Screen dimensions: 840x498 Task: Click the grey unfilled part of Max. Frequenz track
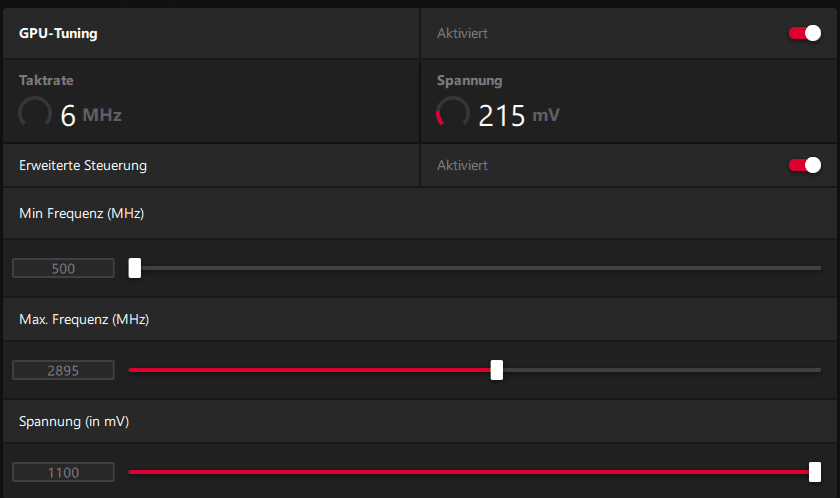tap(660, 370)
